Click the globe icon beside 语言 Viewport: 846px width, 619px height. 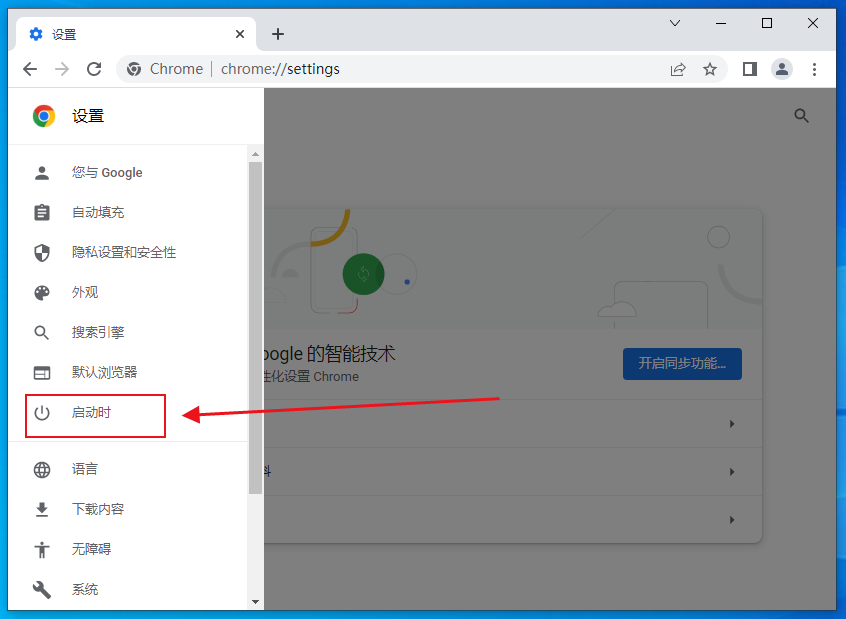tap(42, 470)
